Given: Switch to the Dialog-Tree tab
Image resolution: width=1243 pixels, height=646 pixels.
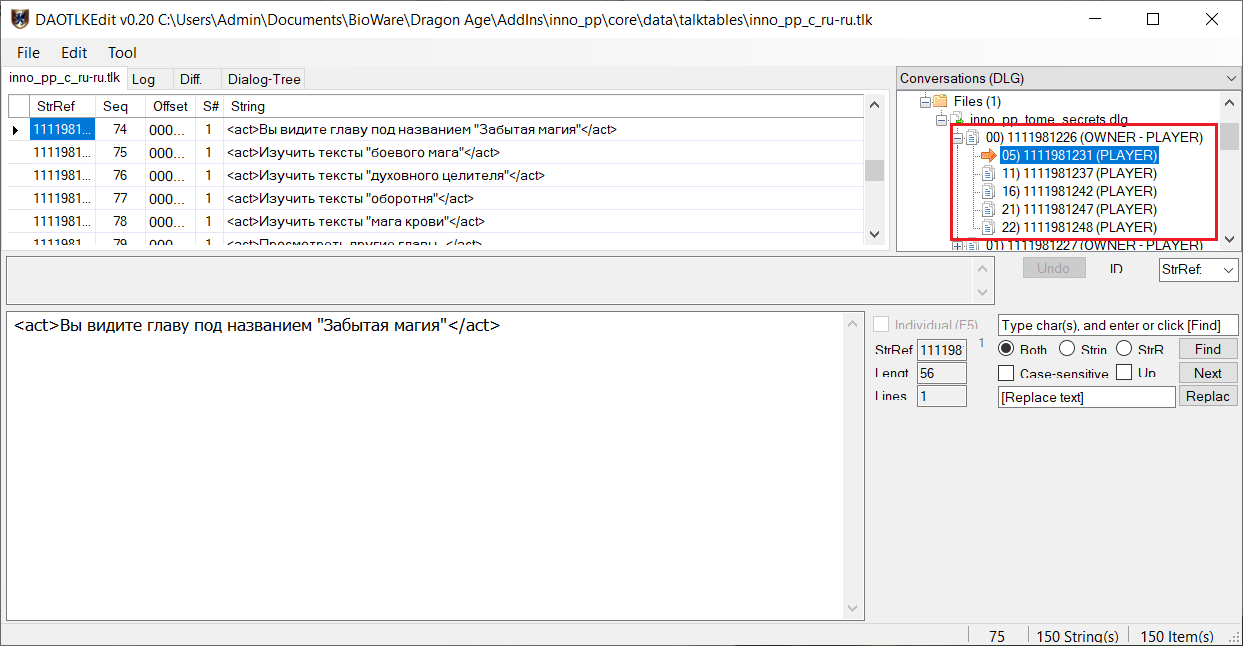Looking at the screenshot, I should (264, 79).
